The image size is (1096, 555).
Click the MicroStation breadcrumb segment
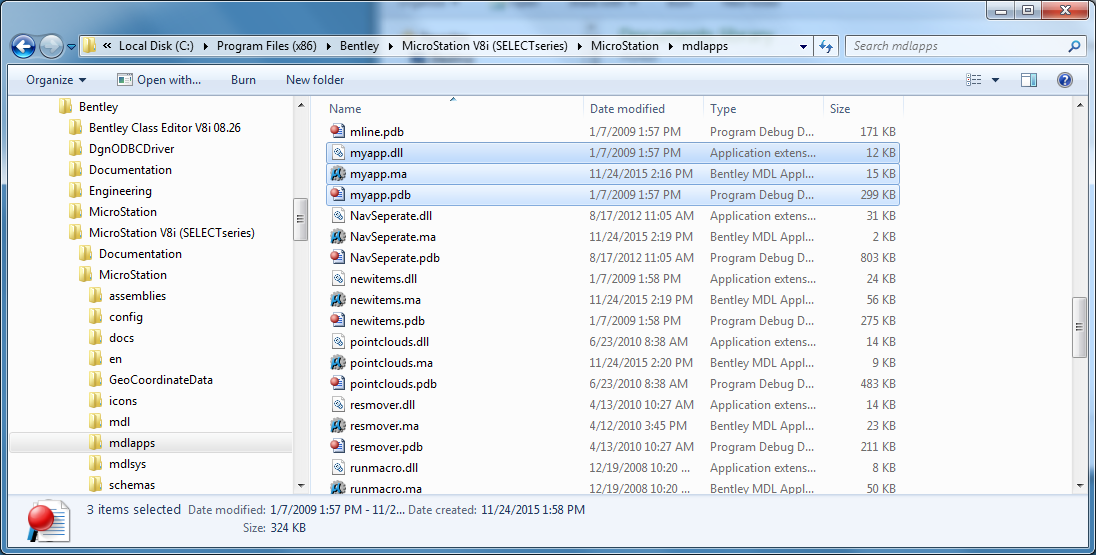(x=625, y=46)
